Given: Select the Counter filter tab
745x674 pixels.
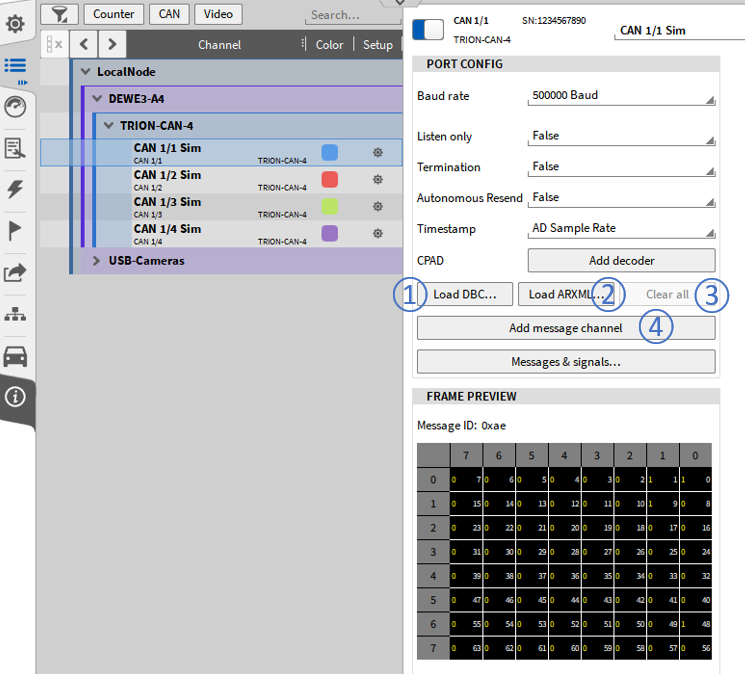Looking at the screenshot, I should point(113,14).
